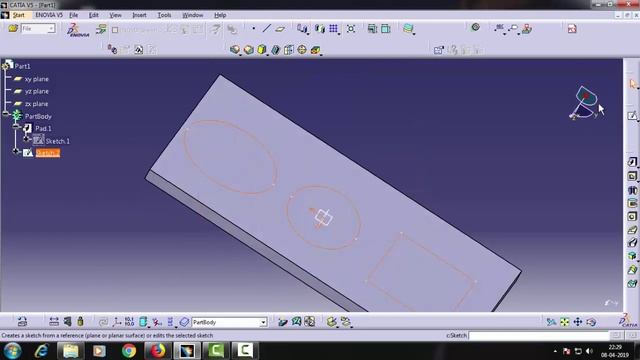Image resolution: width=640 pixels, height=360 pixels.
Task: Collapse the Pad.1 node in tree
Action: tap(16, 126)
